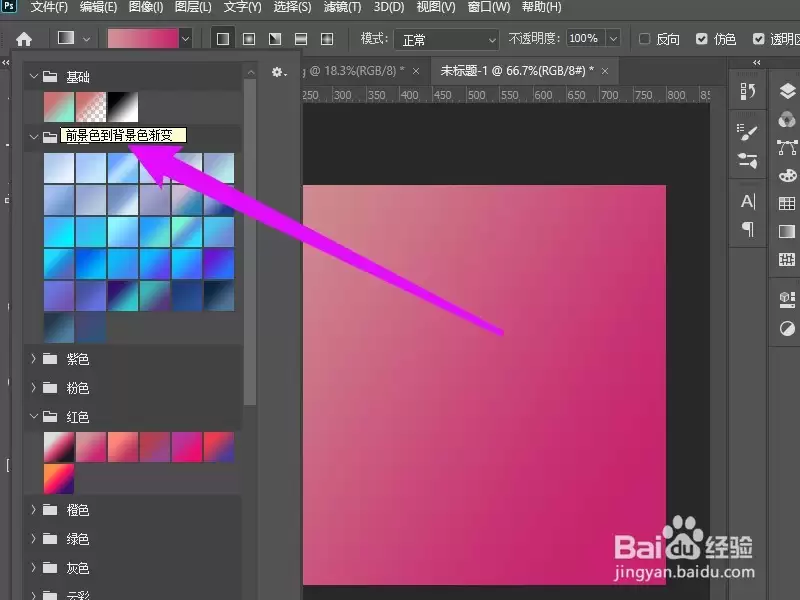This screenshot has height=600, width=800.
Task: Toggle the 透明区域 checkbox
Action: [759, 39]
